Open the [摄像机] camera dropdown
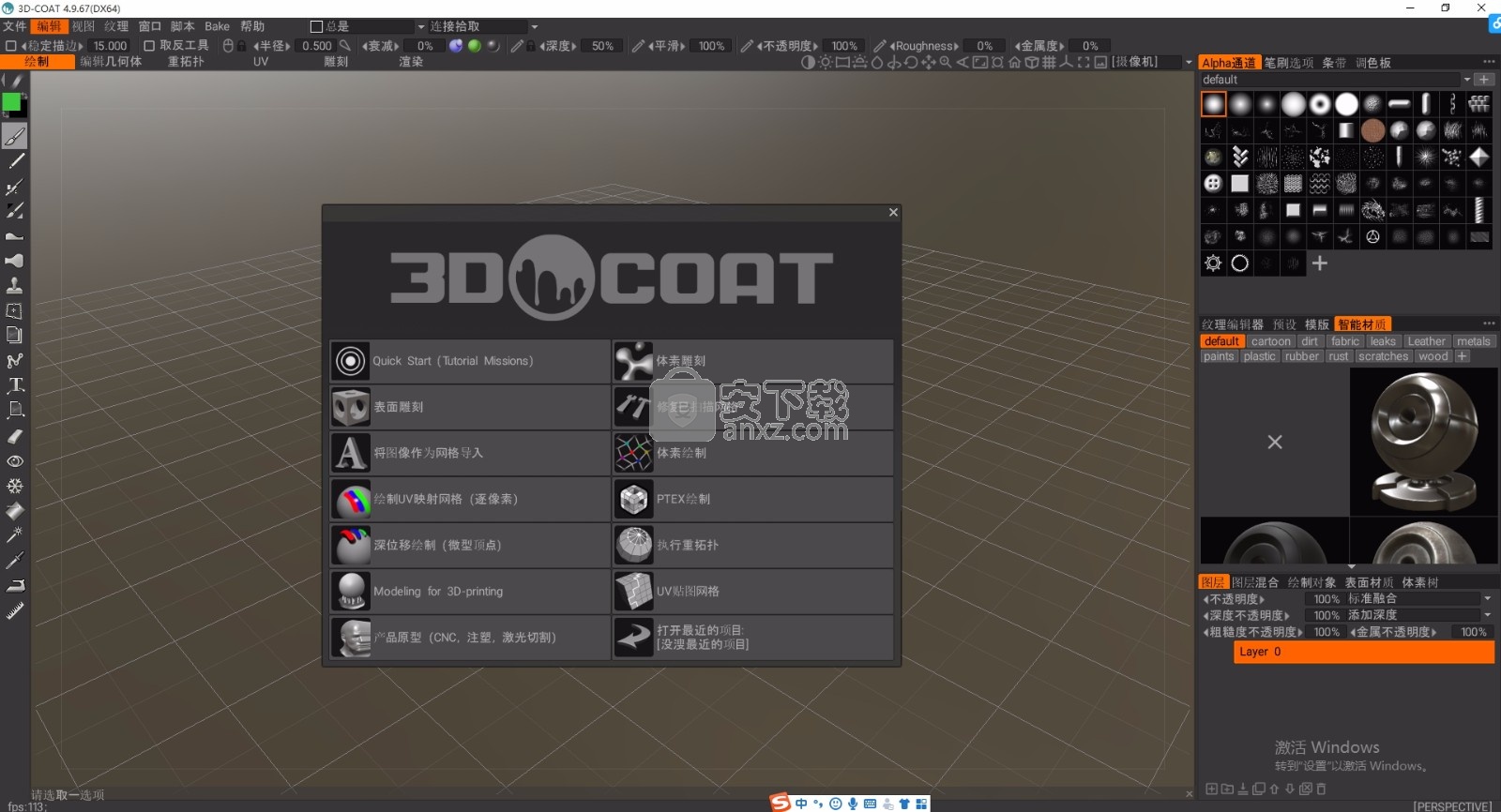This screenshot has height=812, width=1501. coord(1189,62)
